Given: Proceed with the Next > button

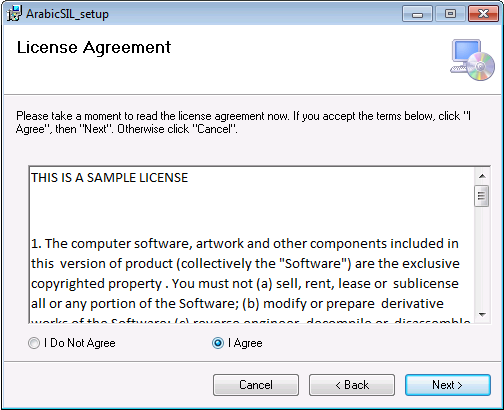Looking at the screenshot, I should pyautogui.click(x=448, y=385).
